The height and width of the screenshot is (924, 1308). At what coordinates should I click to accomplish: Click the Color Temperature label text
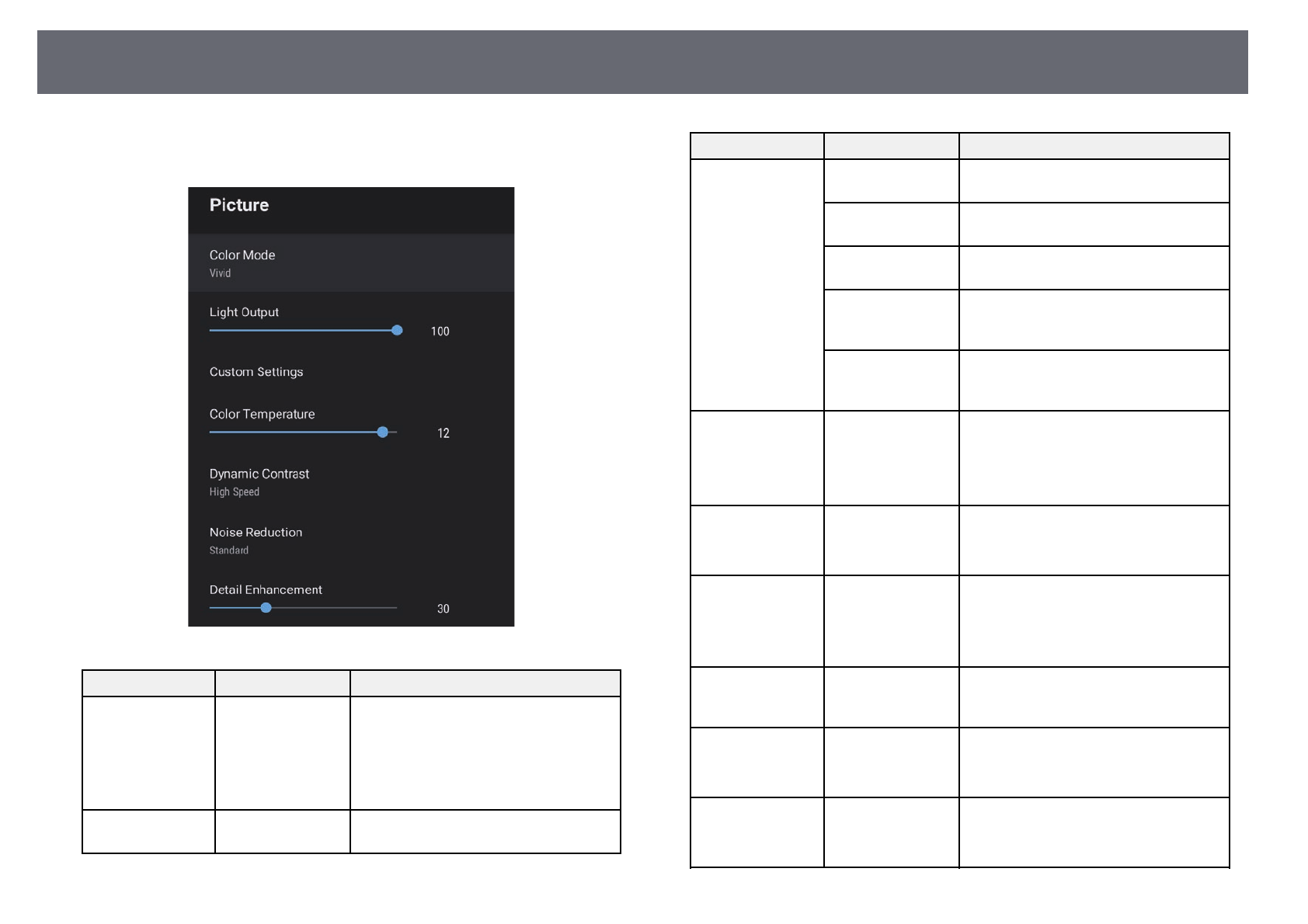[262, 415]
